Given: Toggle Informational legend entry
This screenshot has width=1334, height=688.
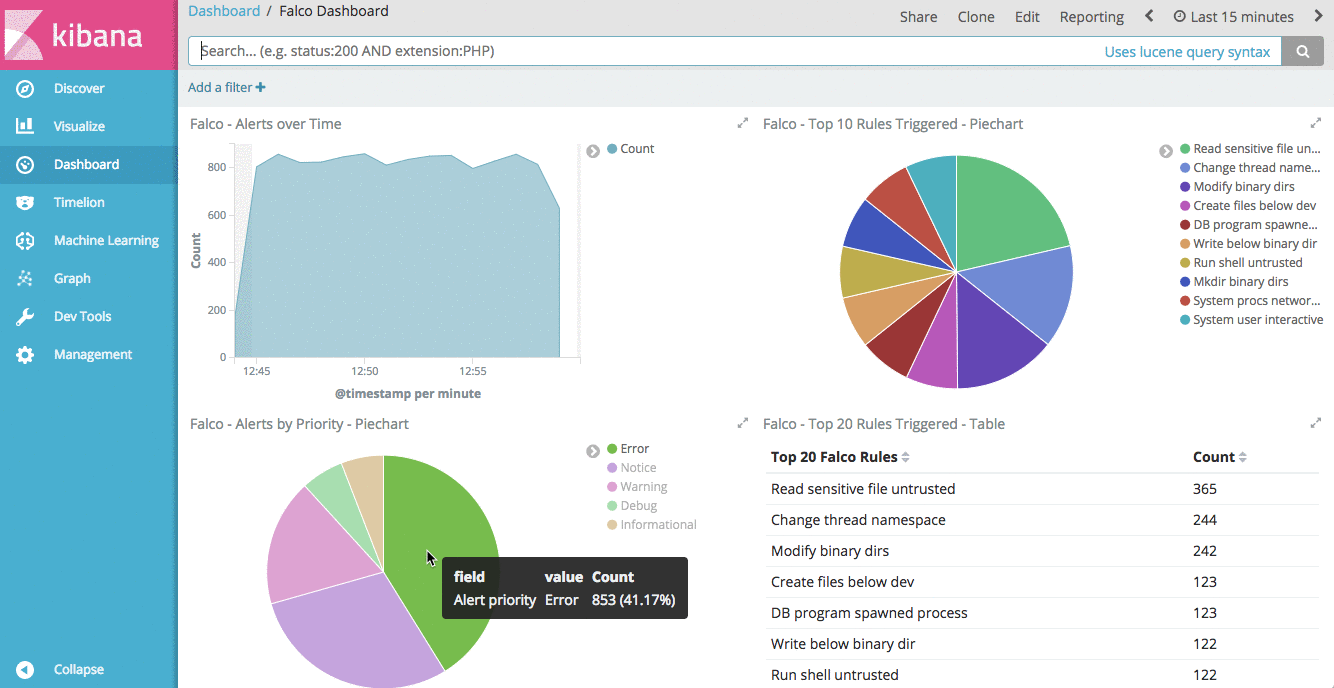Looking at the screenshot, I should pyautogui.click(x=652, y=525).
